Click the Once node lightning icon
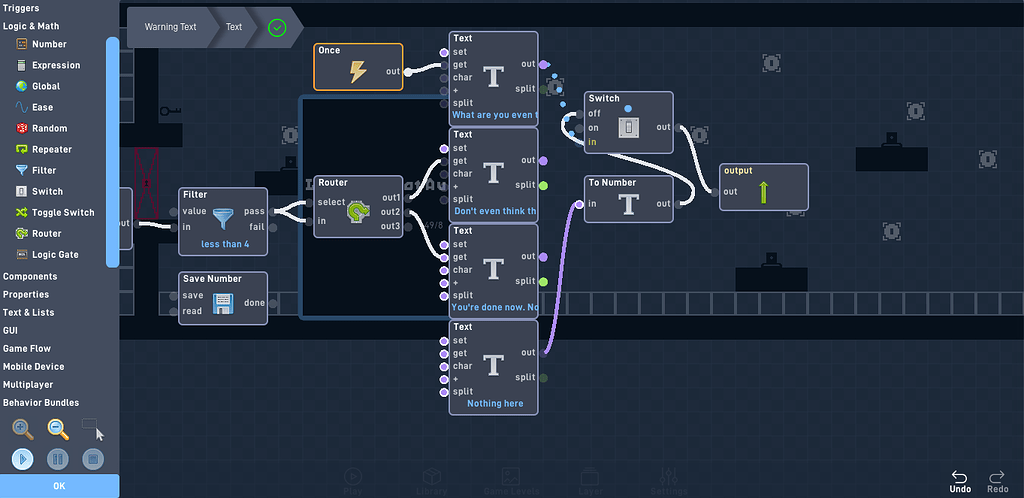Screen dimensions: 1024x498 (x=358, y=72)
